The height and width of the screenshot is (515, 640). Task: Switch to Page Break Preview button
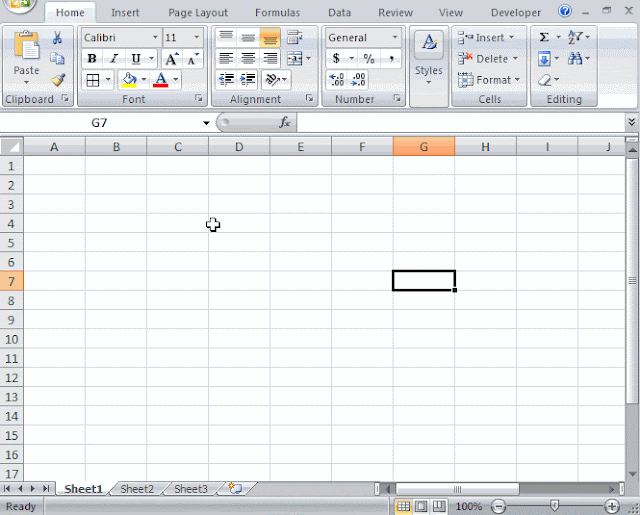click(439, 506)
